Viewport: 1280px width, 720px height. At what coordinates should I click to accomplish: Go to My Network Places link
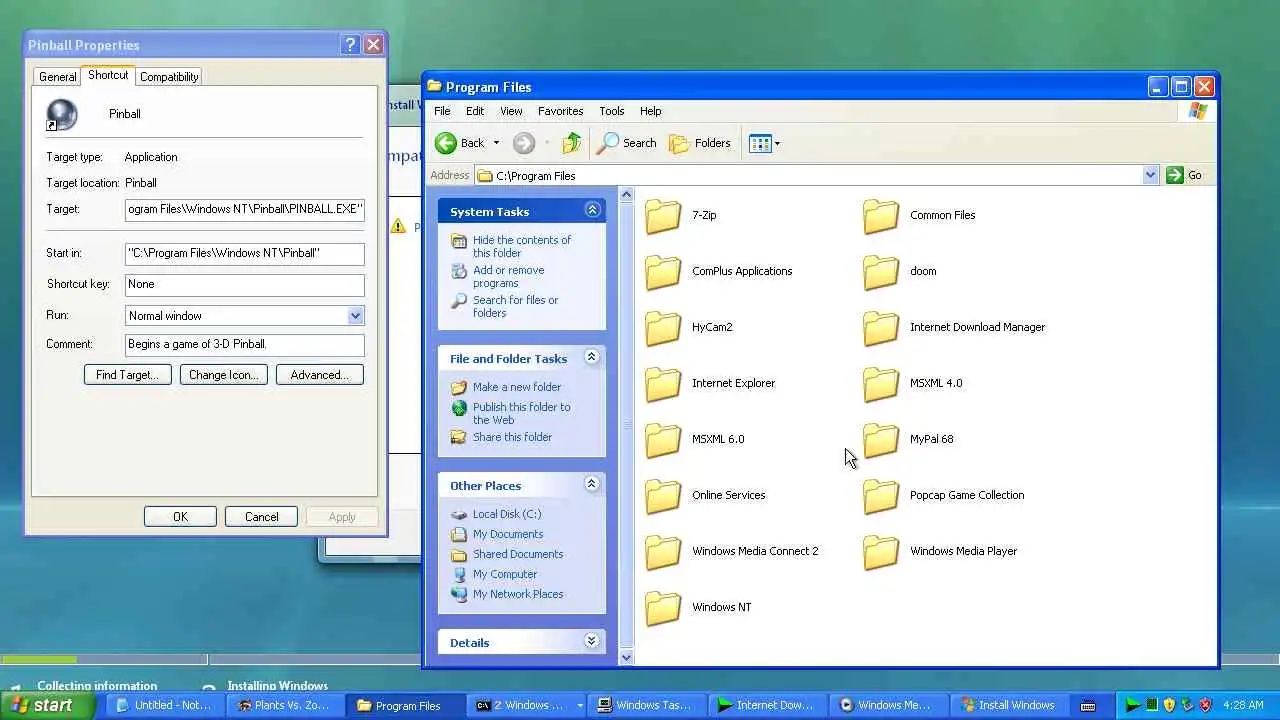[x=517, y=594]
